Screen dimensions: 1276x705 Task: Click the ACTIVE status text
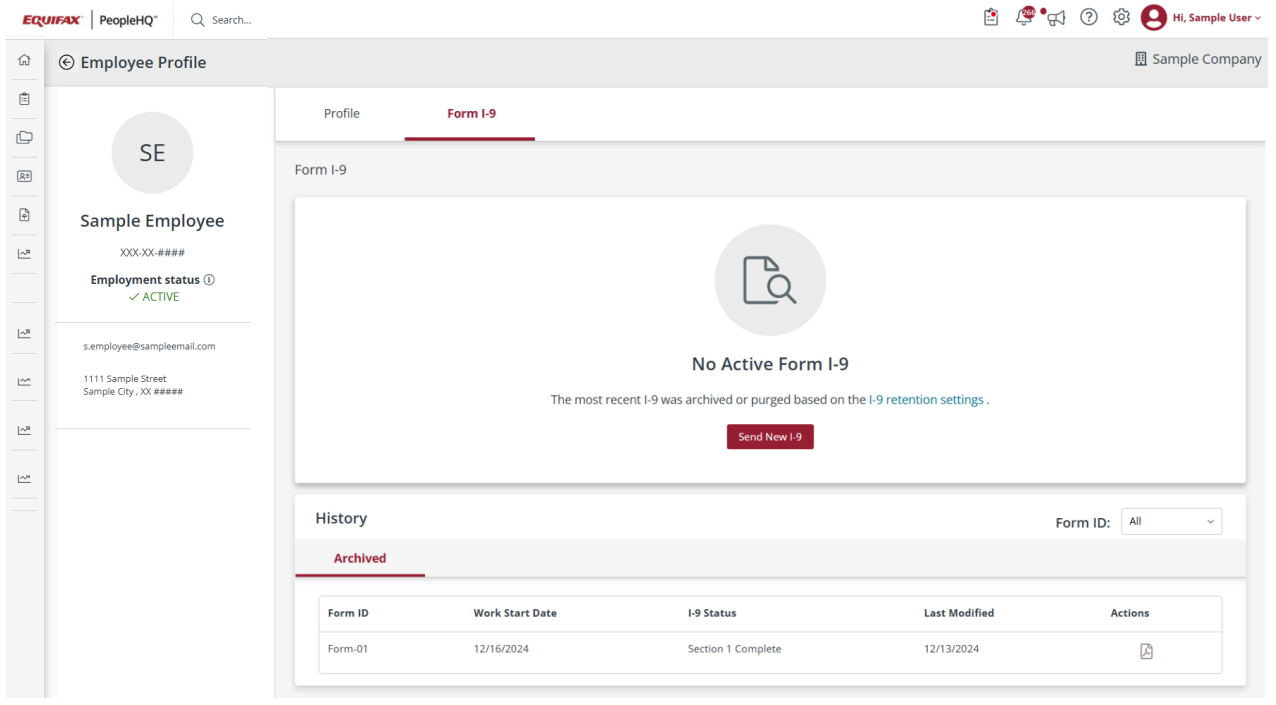coord(161,297)
